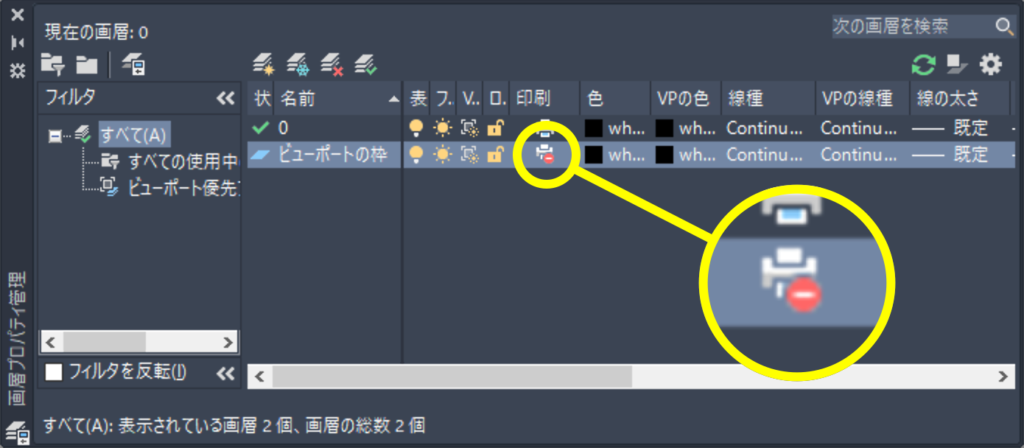Image resolution: width=1024 pixels, height=448 pixels.
Task: Check the フィルタを反転 checkbox
Action: (54, 372)
